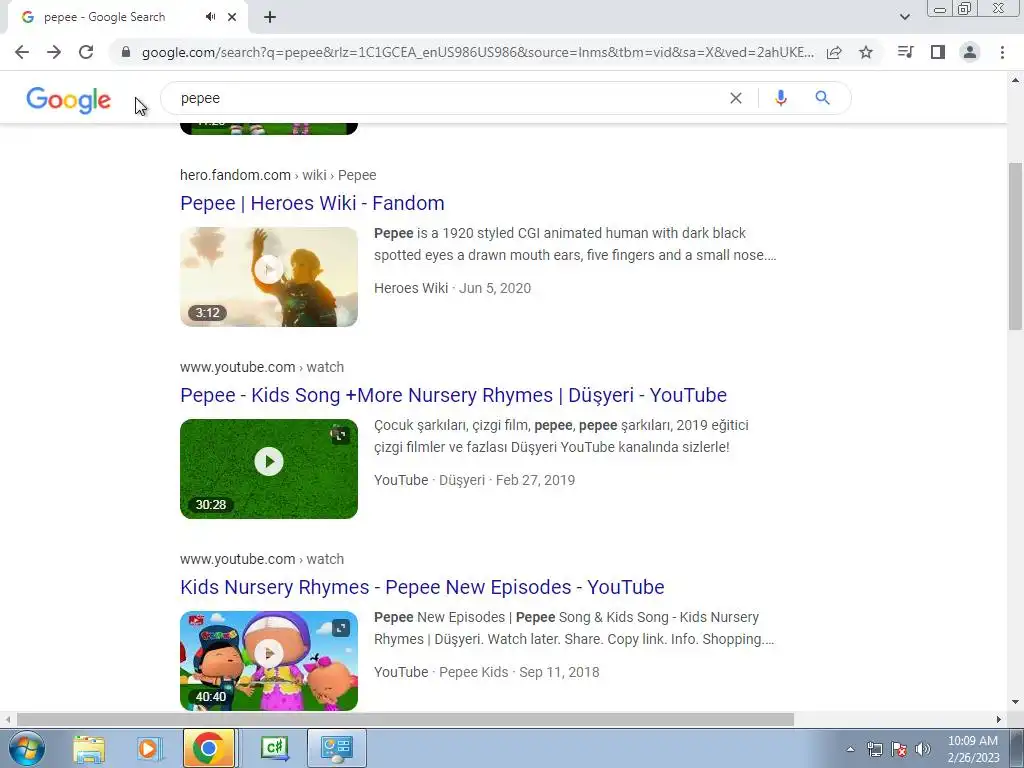The height and width of the screenshot is (768, 1024).
Task: Open the Chrome three-dot menu
Action: (x=1002, y=52)
